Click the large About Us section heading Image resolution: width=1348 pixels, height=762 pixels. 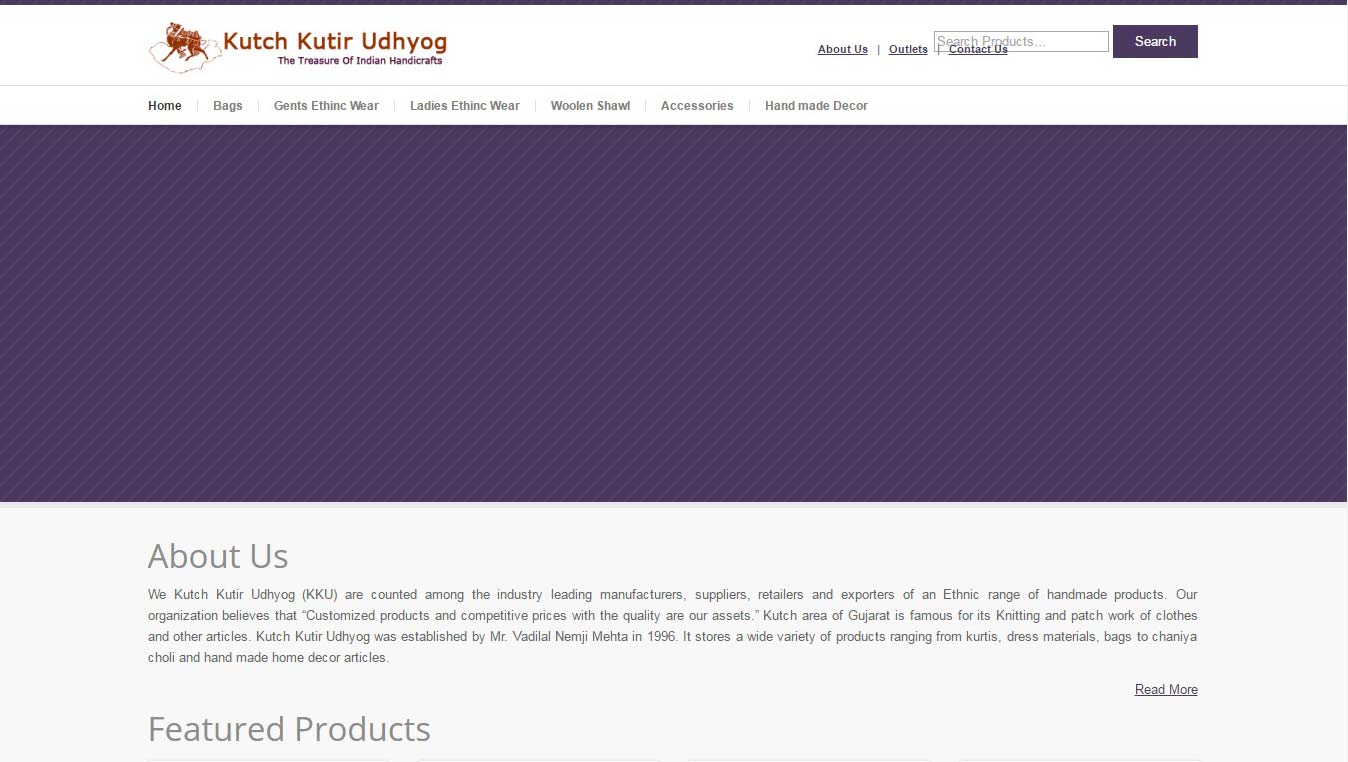click(x=218, y=556)
